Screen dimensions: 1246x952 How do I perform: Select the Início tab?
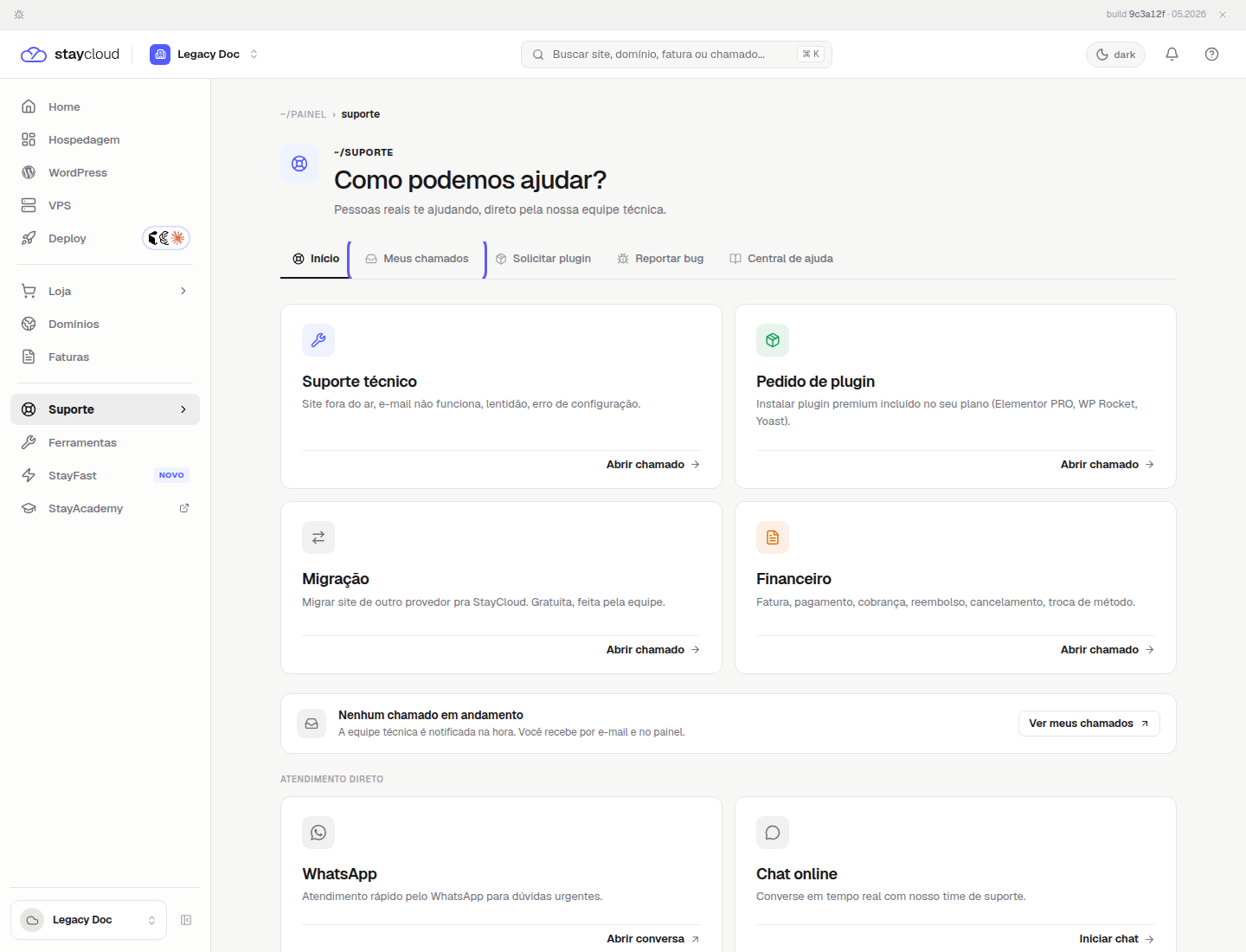tap(316, 259)
